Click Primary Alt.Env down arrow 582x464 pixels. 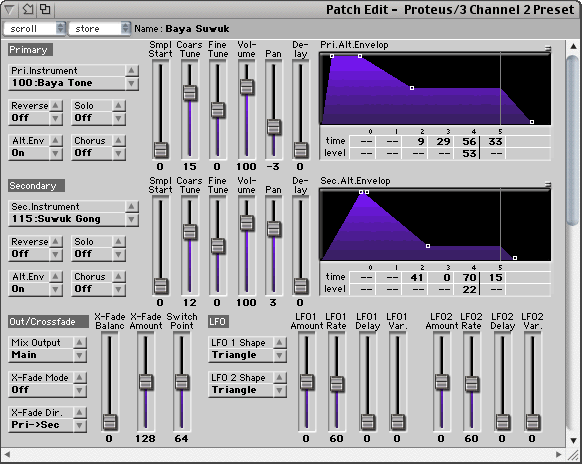pyautogui.click(x=55, y=153)
